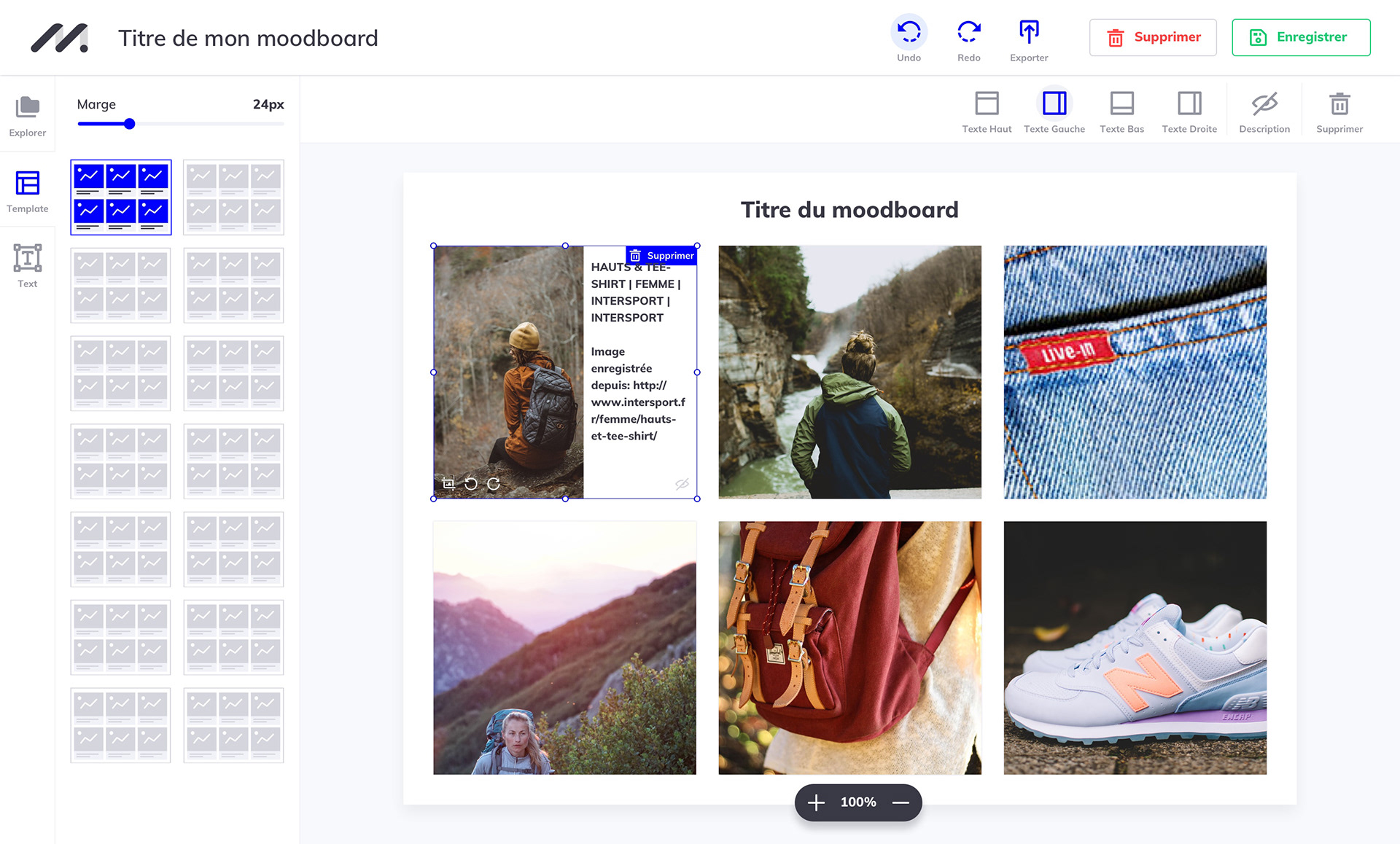Click the Marge slider handle
Screen dimensions: 1400x844
130,124
